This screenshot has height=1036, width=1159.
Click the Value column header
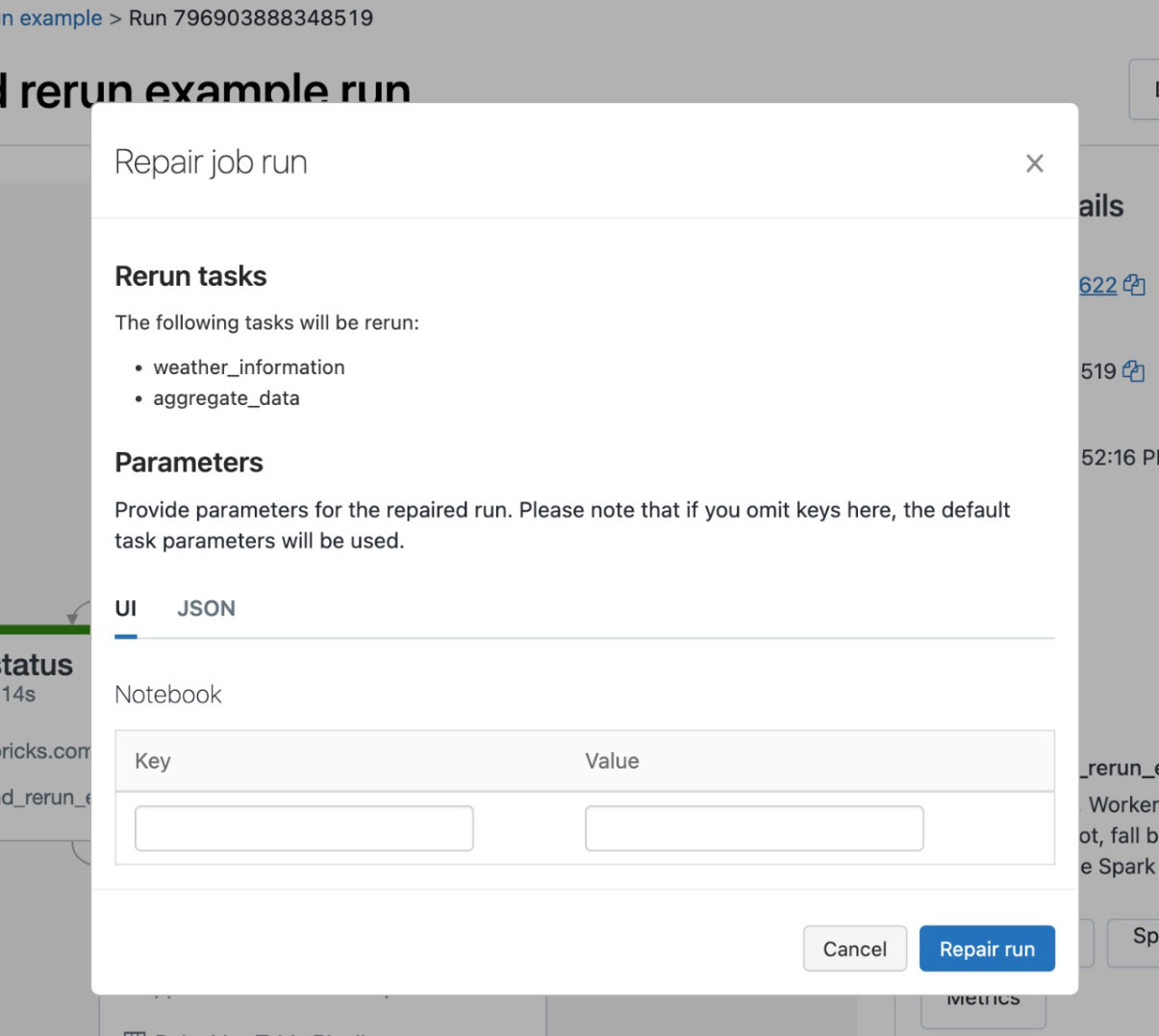tap(612, 761)
